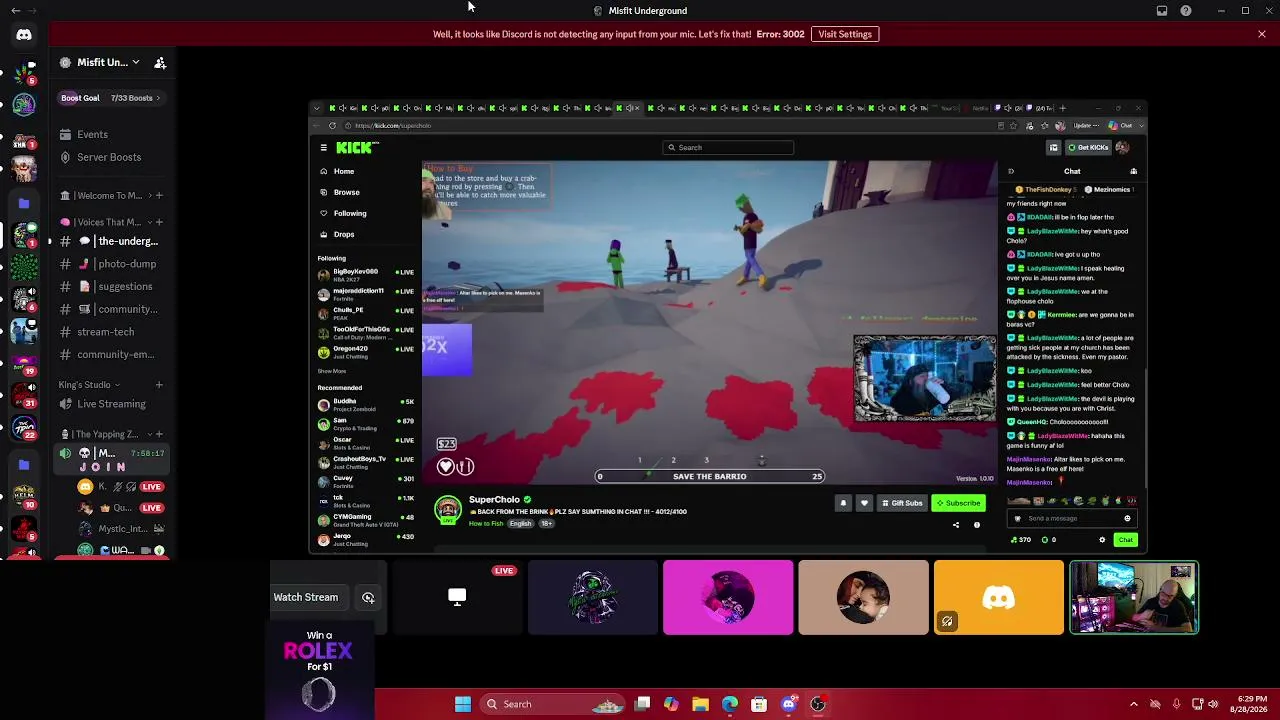The height and width of the screenshot is (720, 1280).
Task: Open Discord direct messages home icon
Action: pos(24,35)
